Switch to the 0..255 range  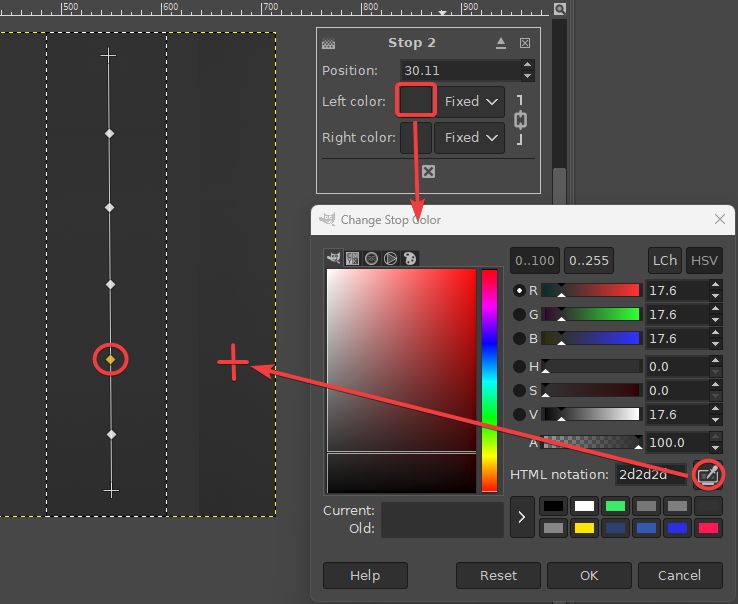pos(589,260)
